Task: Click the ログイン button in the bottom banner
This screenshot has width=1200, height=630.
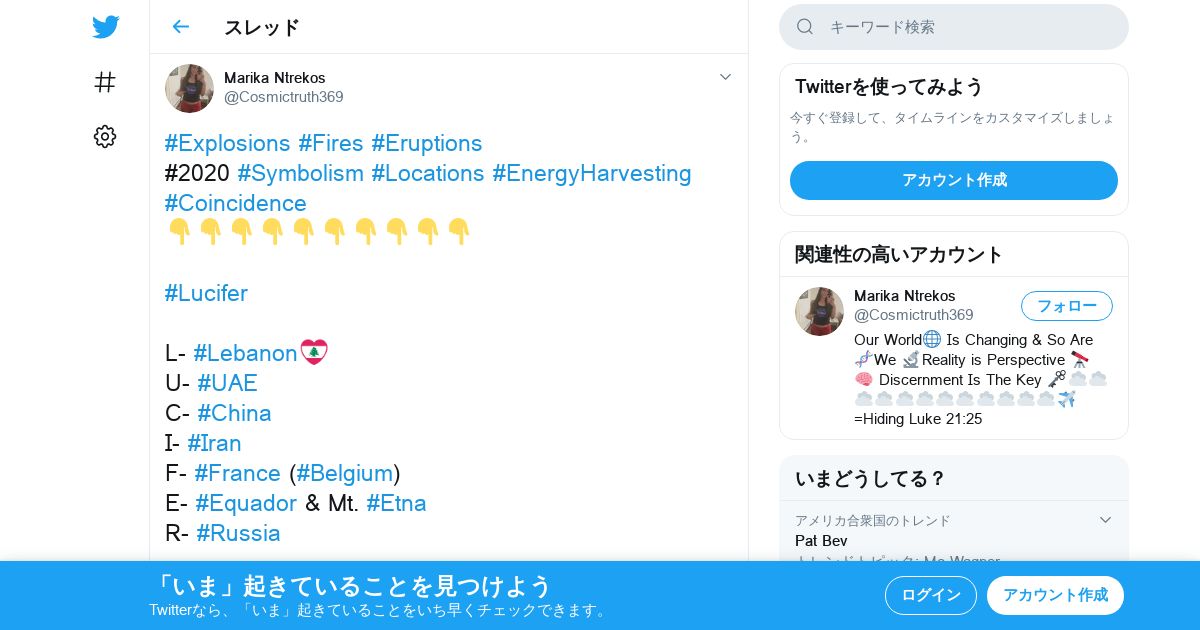Action: click(931, 595)
